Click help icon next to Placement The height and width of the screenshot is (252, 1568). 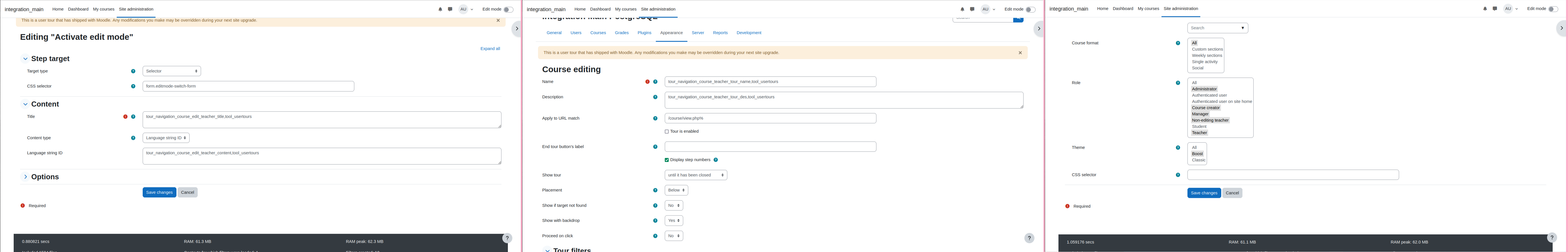(655, 190)
